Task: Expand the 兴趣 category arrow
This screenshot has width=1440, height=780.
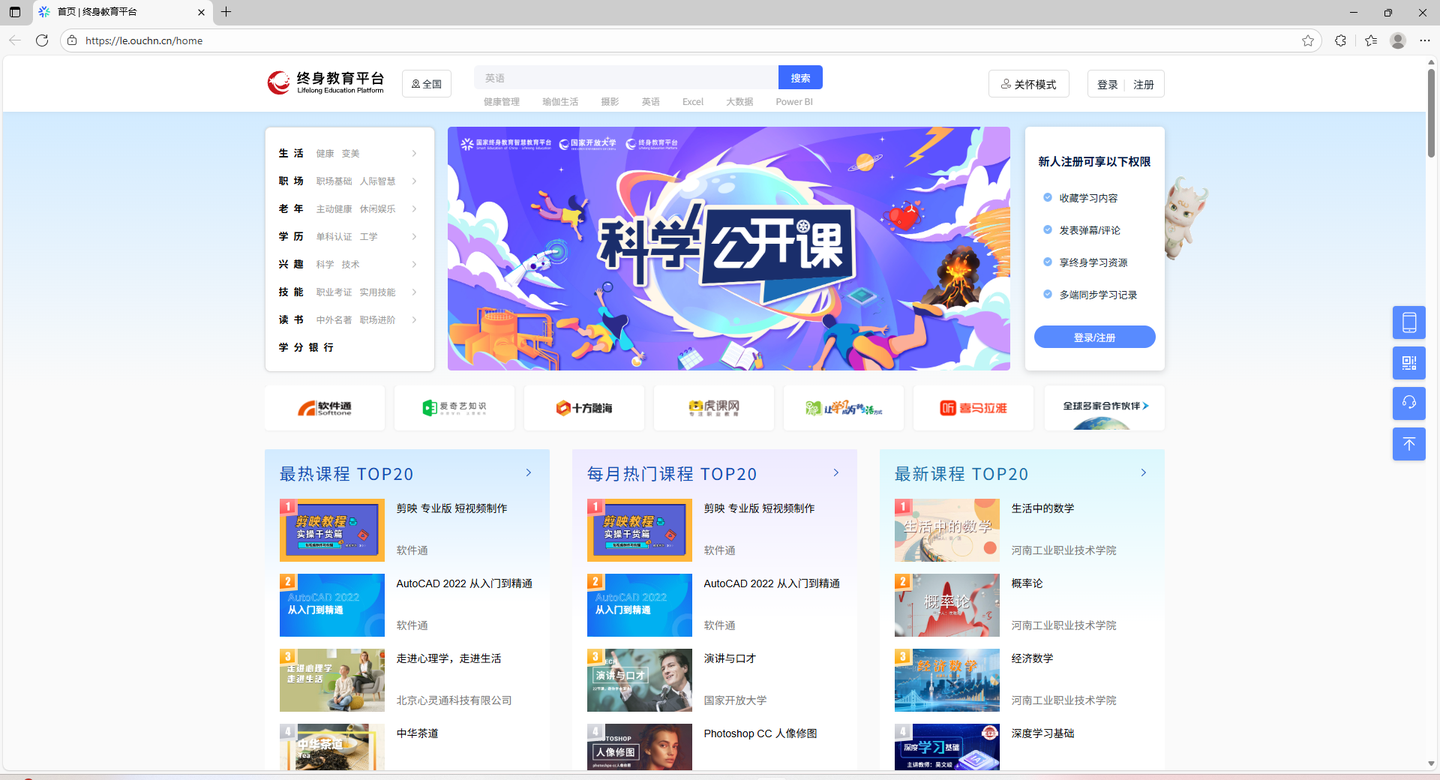Action: (414, 264)
